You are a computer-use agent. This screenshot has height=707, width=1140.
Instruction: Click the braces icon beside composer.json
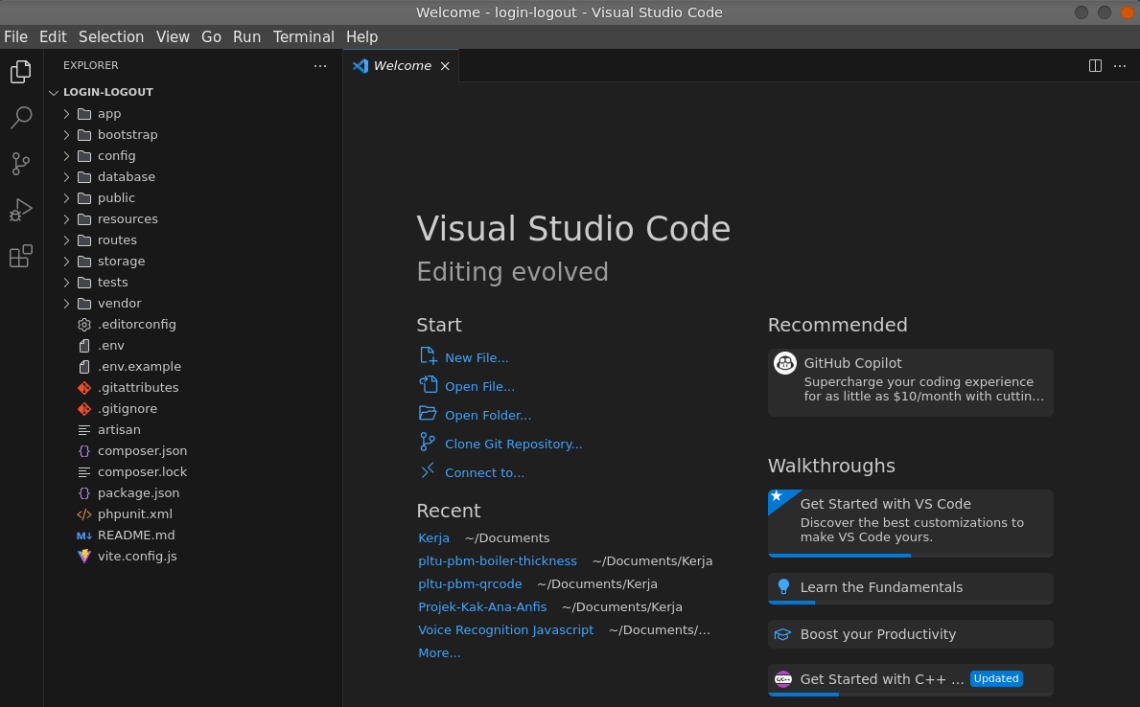click(84, 451)
